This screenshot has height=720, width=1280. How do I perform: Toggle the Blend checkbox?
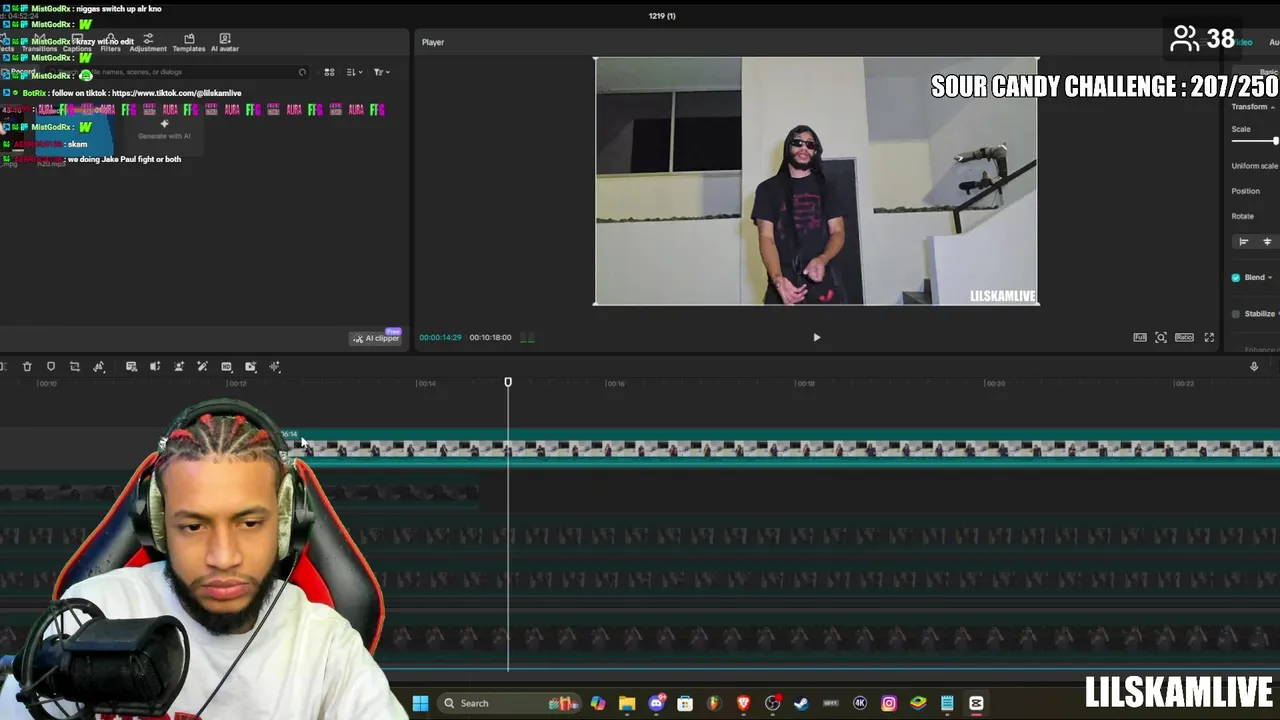pos(1236,277)
